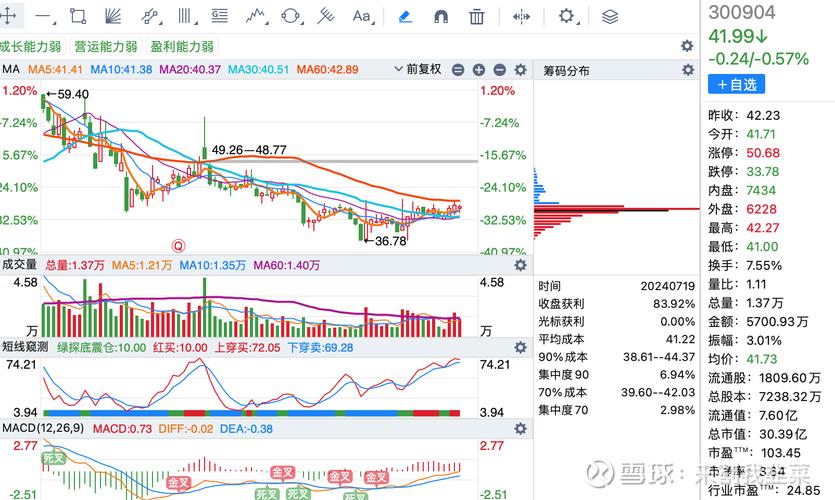The height and width of the screenshot is (500, 835).
Task: Open the Aa text annotation tool
Action: (362, 17)
